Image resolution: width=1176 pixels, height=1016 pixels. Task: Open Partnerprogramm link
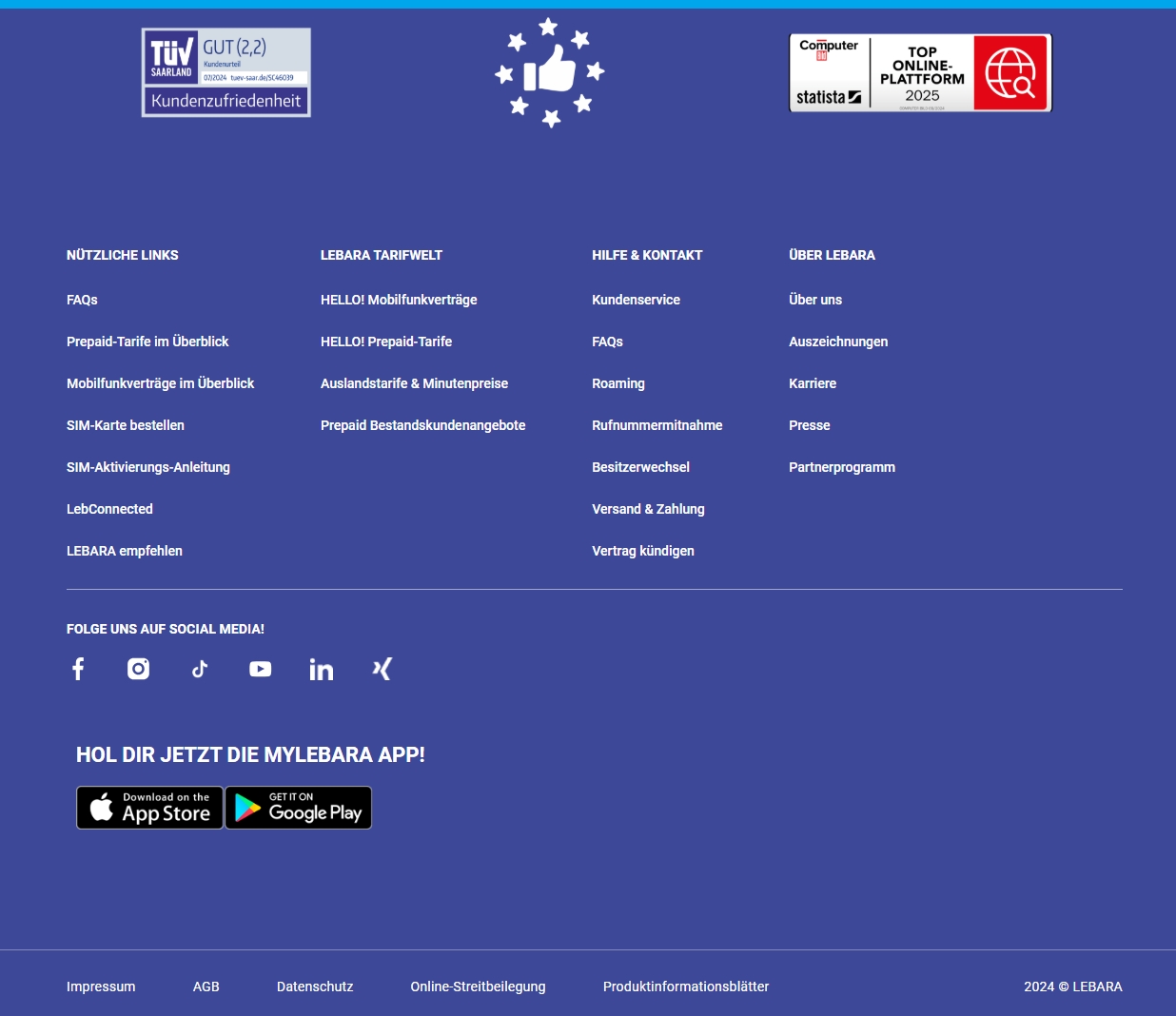click(x=842, y=467)
